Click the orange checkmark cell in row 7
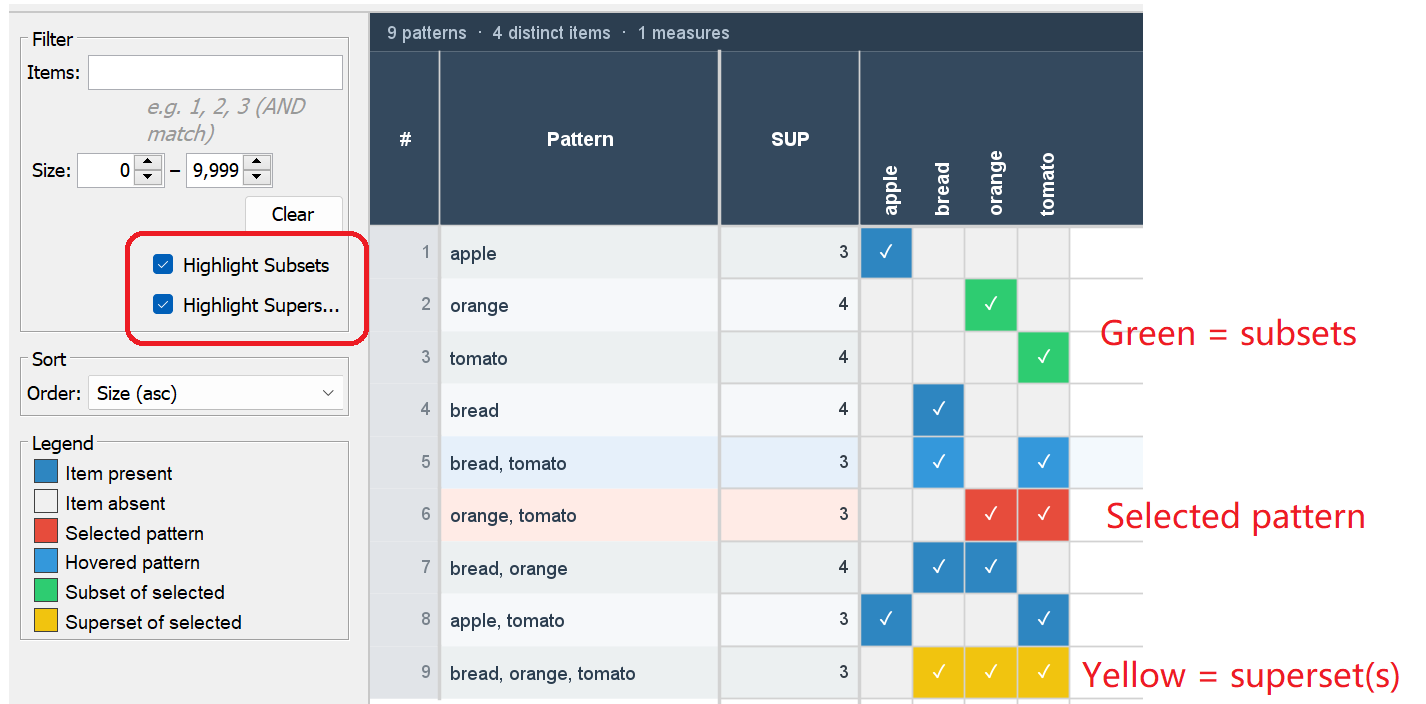The width and height of the screenshot is (1426, 704). pyautogui.click(x=991, y=567)
